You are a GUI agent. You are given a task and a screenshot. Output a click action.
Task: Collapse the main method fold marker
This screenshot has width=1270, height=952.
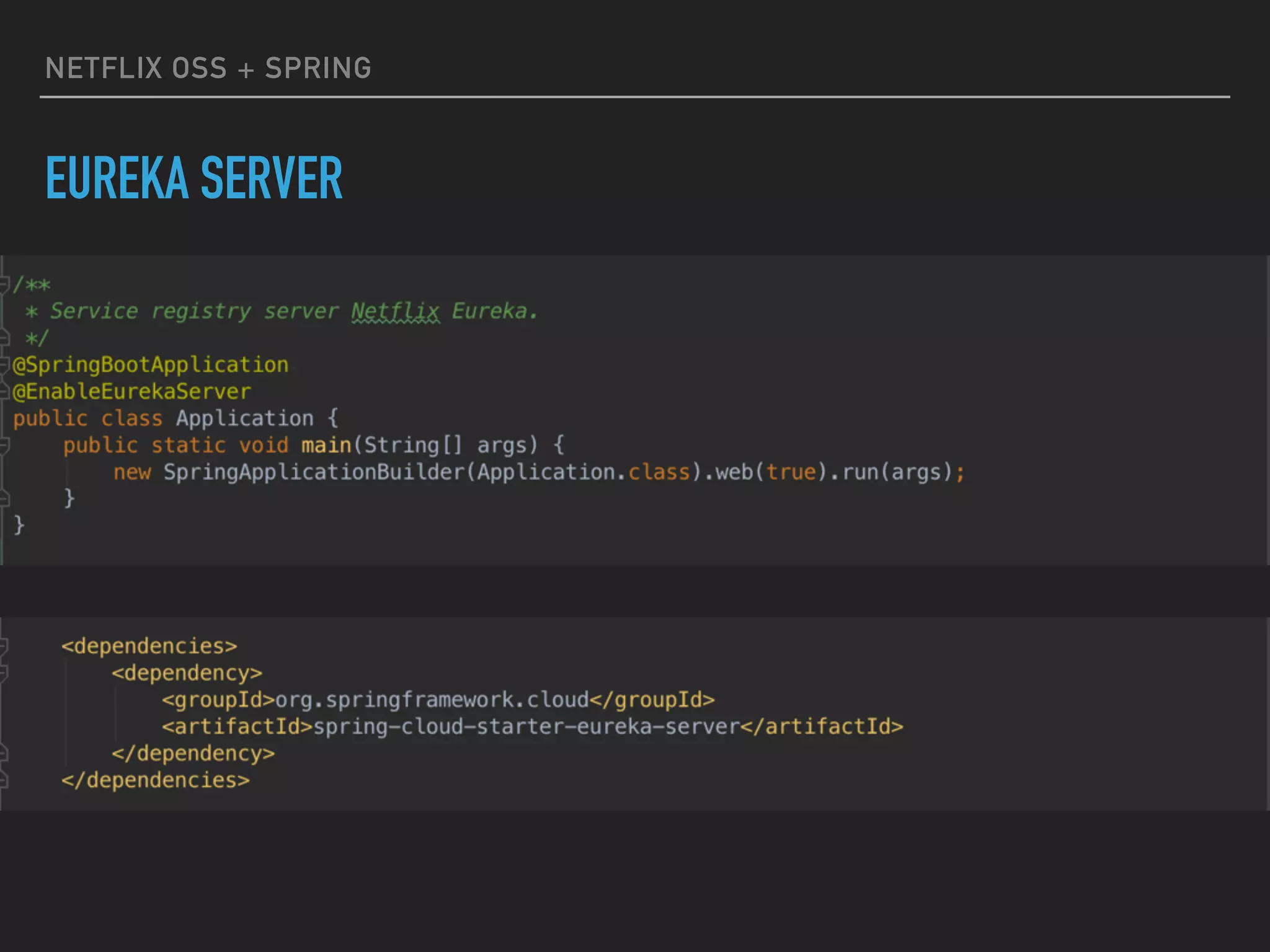tap(4, 445)
